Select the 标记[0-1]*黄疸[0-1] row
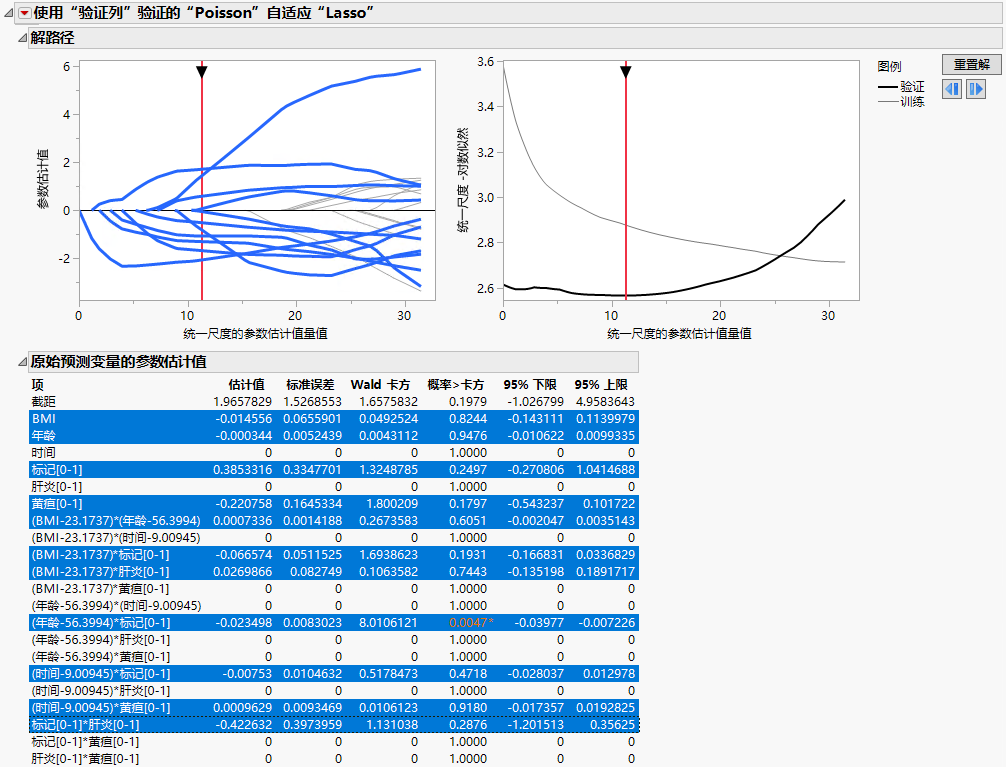The width and height of the screenshot is (1006, 767). tap(333, 742)
